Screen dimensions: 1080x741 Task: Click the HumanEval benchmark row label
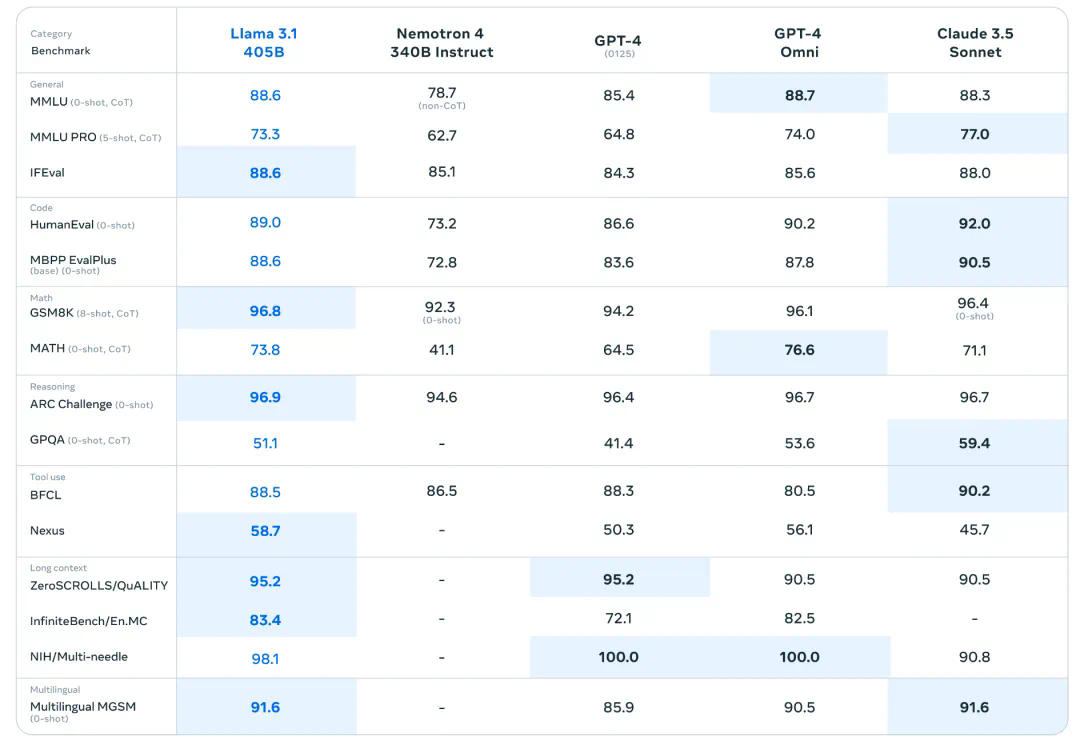[x=62, y=225]
